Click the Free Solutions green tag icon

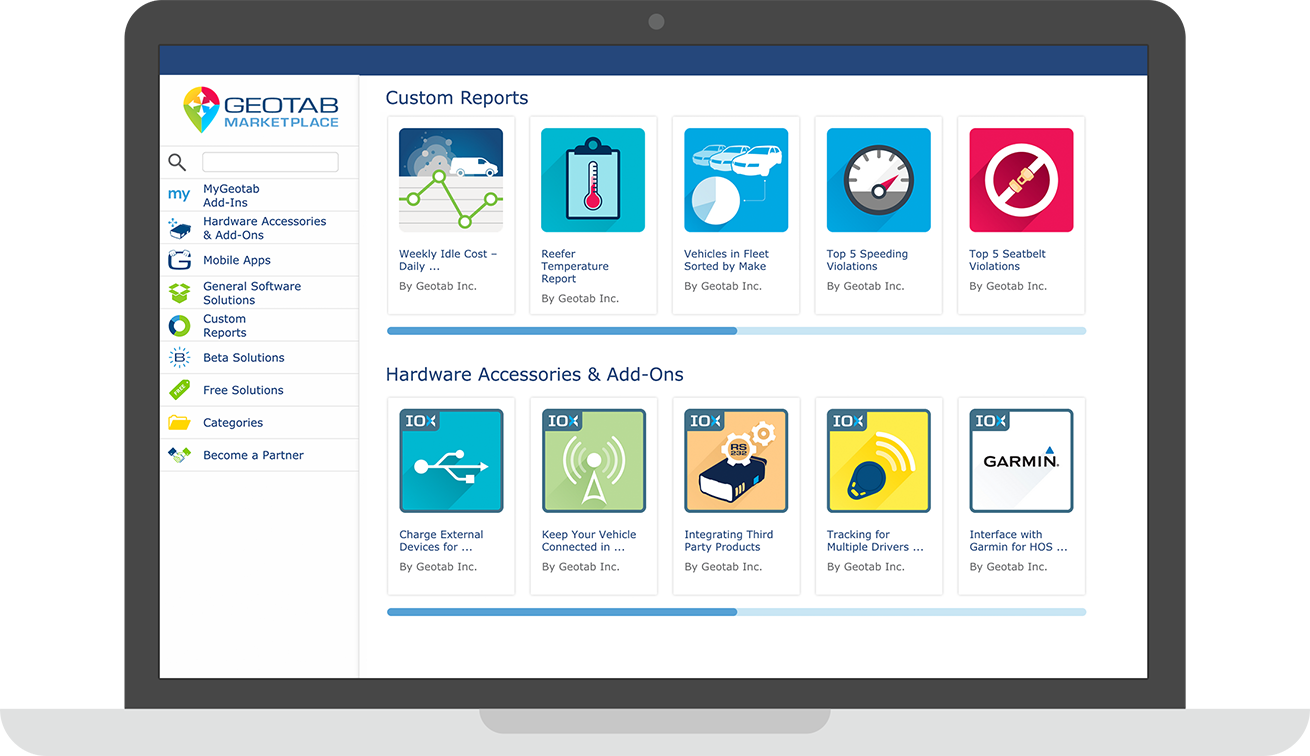(179, 390)
